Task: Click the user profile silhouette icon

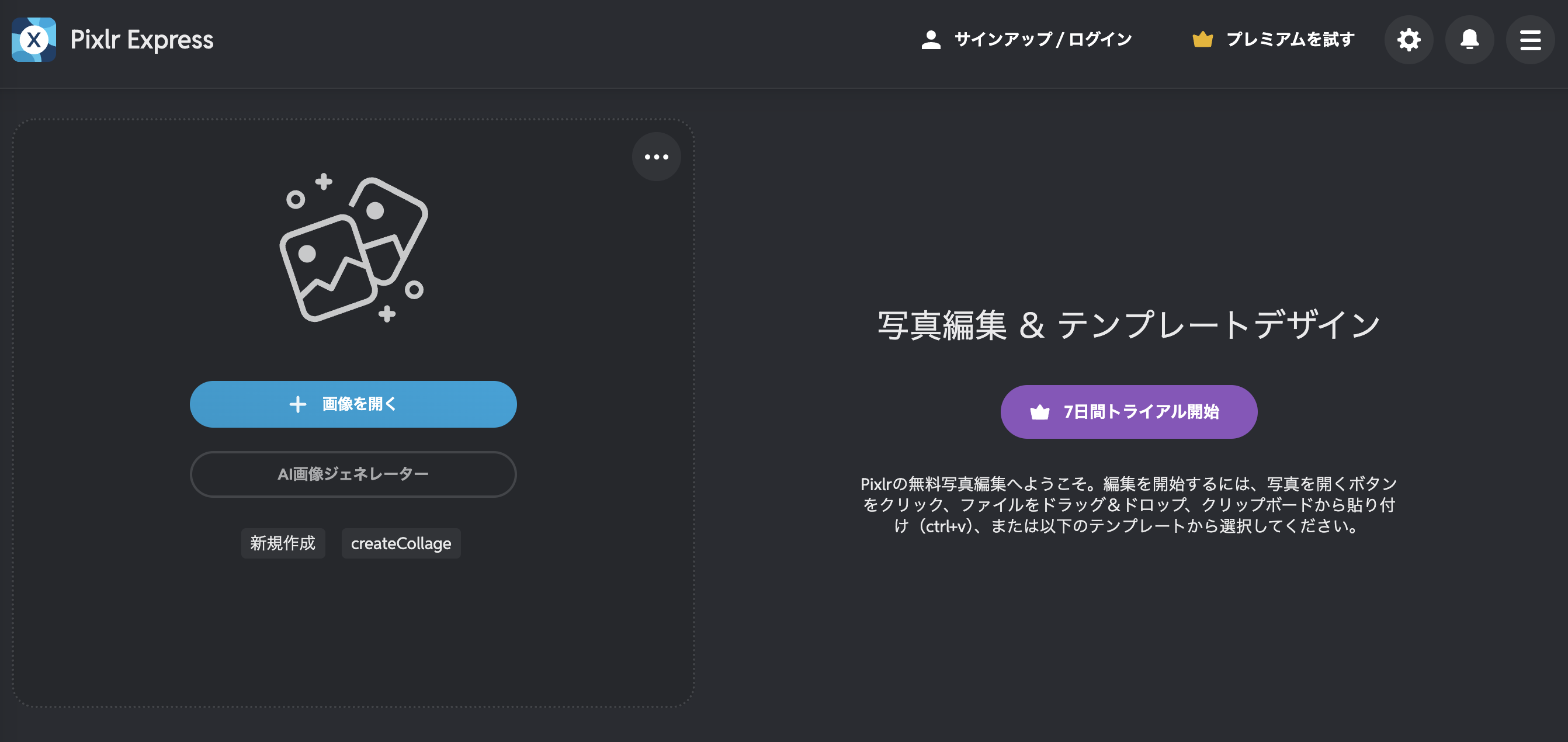Action: tap(931, 40)
